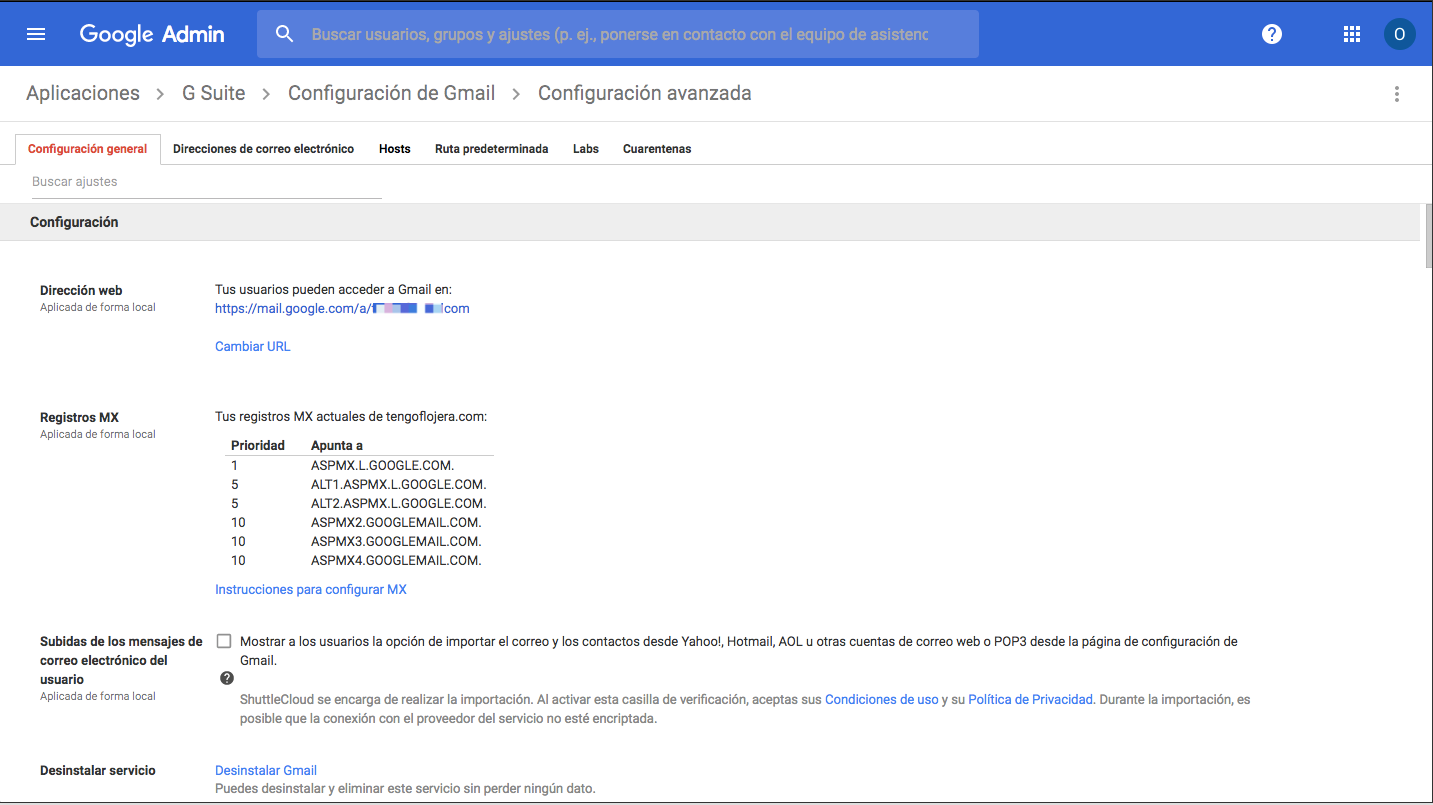
Task: Click Cambiar URL link
Action: pyautogui.click(x=253, y=346)
